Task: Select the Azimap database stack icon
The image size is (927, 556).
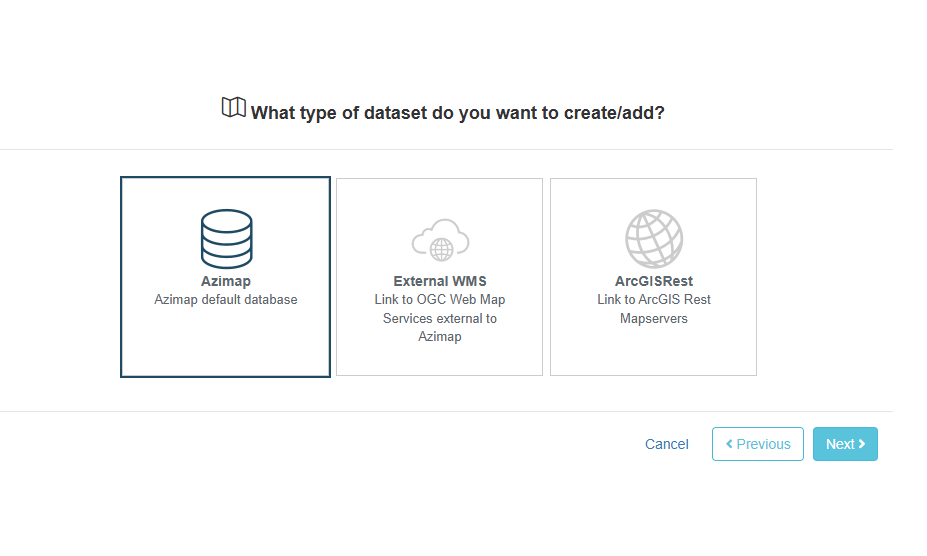Action: (x=226, y=239)
